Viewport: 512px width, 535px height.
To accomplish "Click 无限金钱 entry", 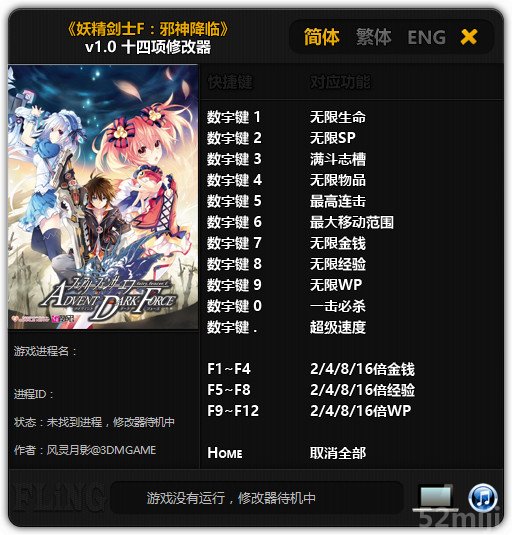I will click(338, 243).
